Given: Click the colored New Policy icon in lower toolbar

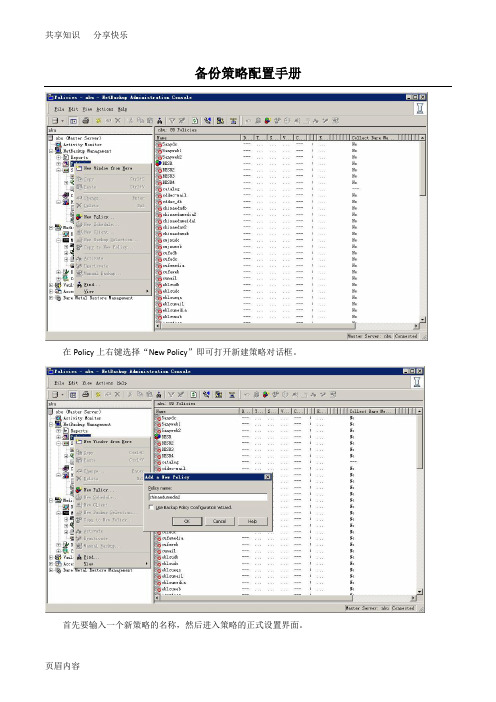Looking at the screenshot, I should click(x=267, y=394).
